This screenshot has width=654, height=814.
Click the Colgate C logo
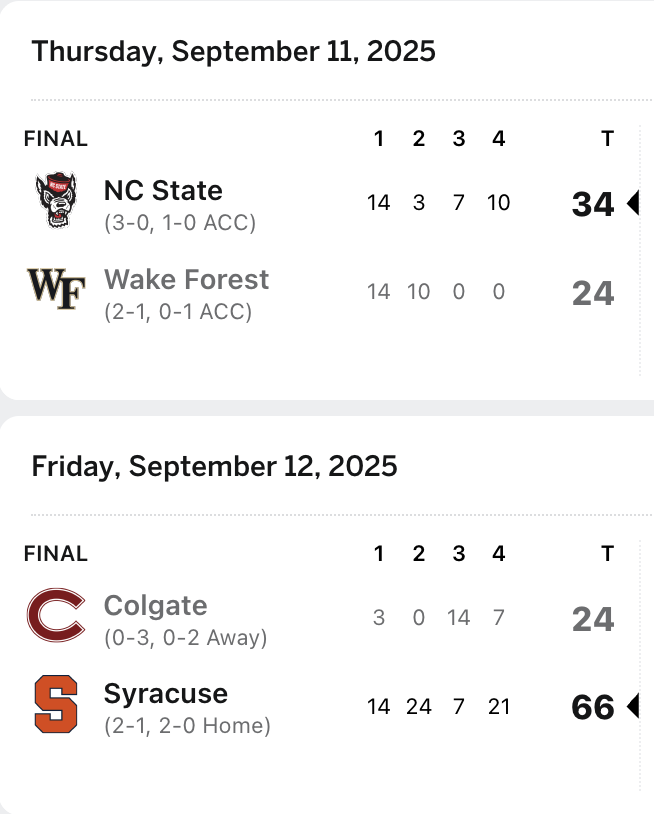(x=56, y=616)
